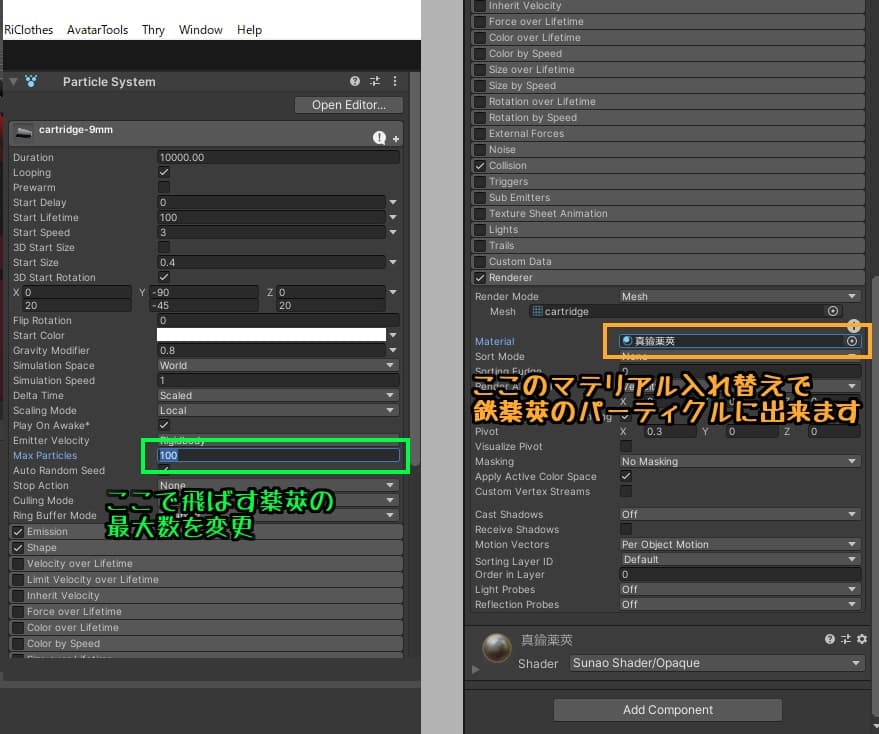Click the Max Particles input field
Screen dimensions: 879x734
[x=277, y=456]
